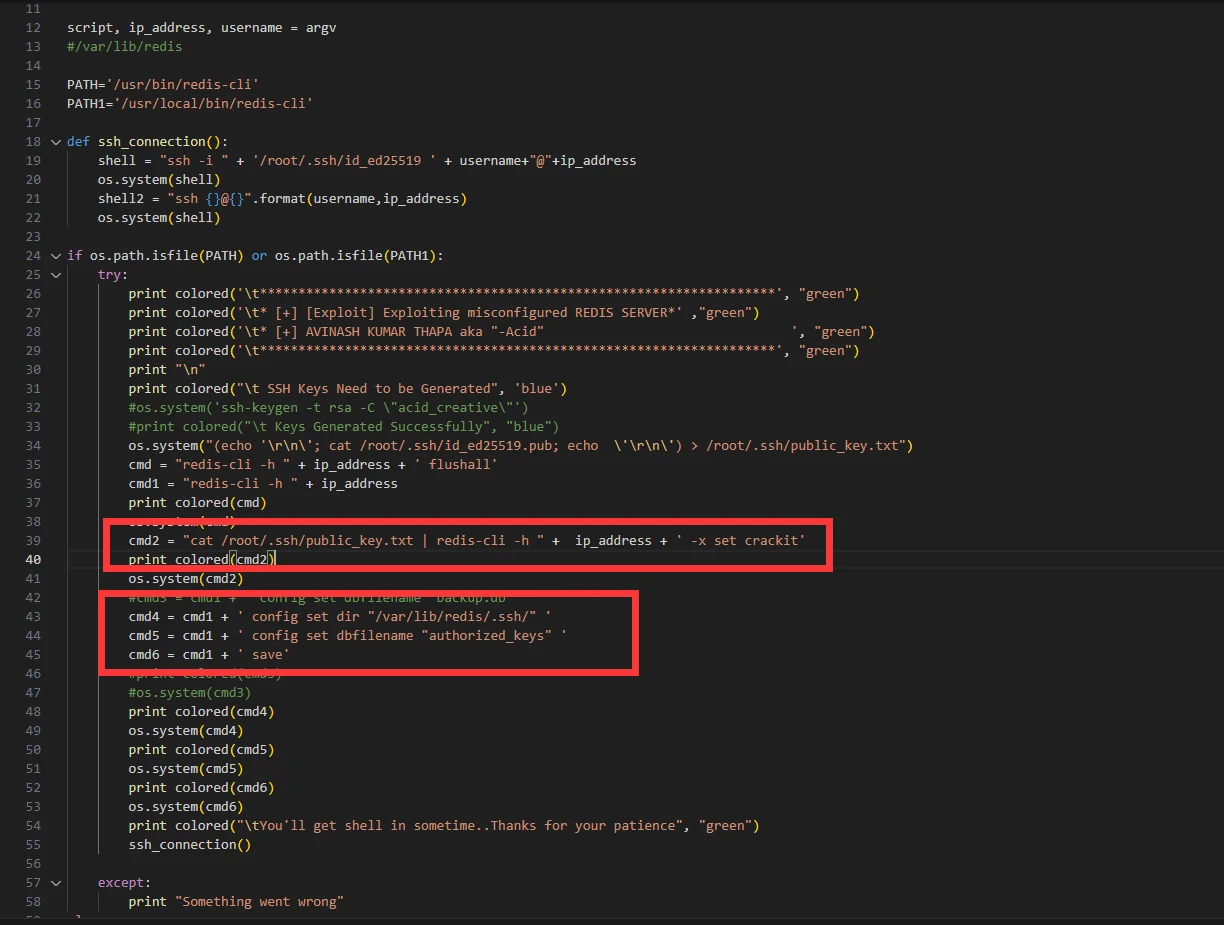Click the 'AVINASH KUMAR THAPA' print line

[x=502, y=331]
